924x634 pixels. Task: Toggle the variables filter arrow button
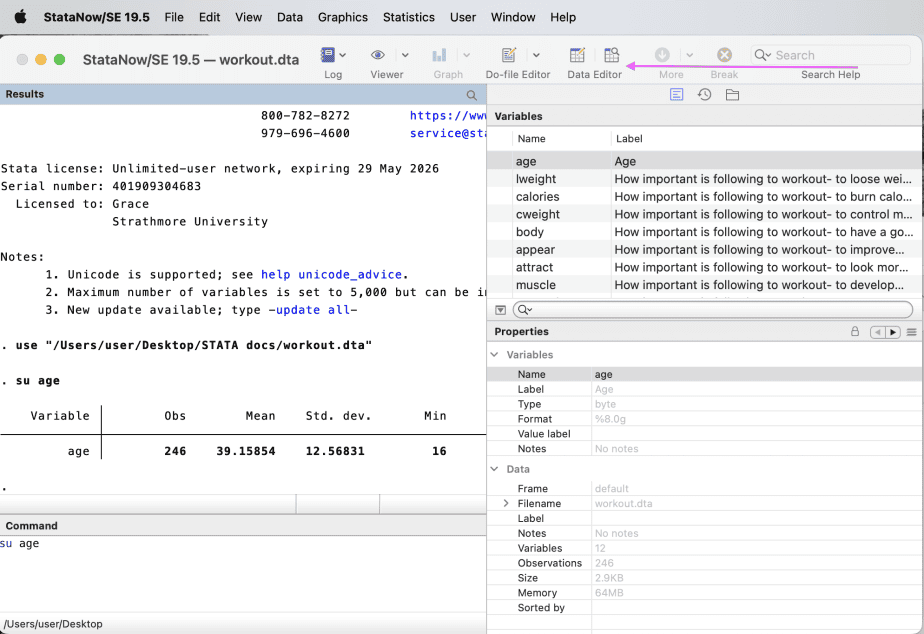(x=500, y=310)
